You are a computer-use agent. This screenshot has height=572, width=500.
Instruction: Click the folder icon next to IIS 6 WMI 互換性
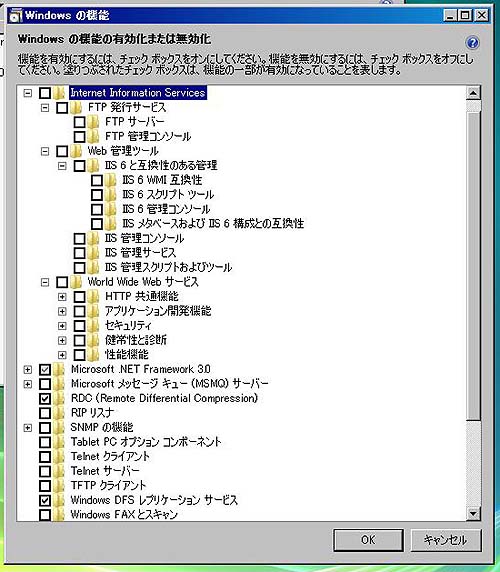click(x=111, y=180)
